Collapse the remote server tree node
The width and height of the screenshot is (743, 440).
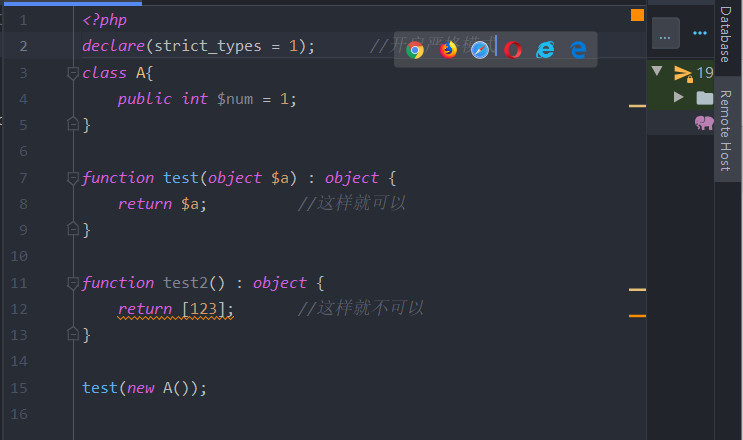657,71
